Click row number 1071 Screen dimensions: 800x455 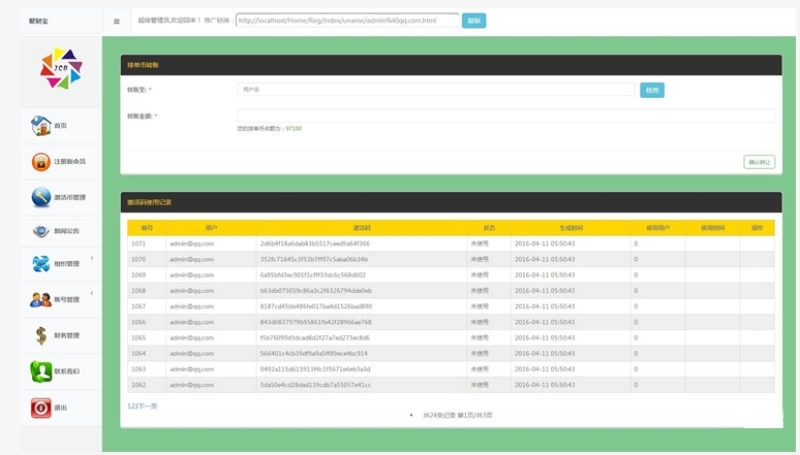(138, 244)
